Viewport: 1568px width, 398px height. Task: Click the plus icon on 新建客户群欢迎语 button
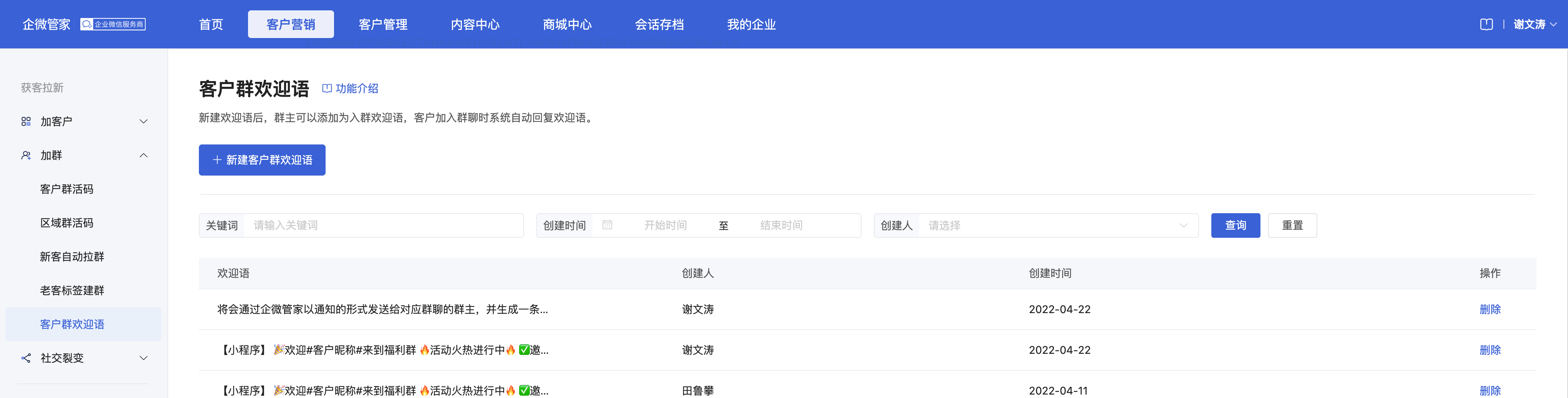coord(217,160)
